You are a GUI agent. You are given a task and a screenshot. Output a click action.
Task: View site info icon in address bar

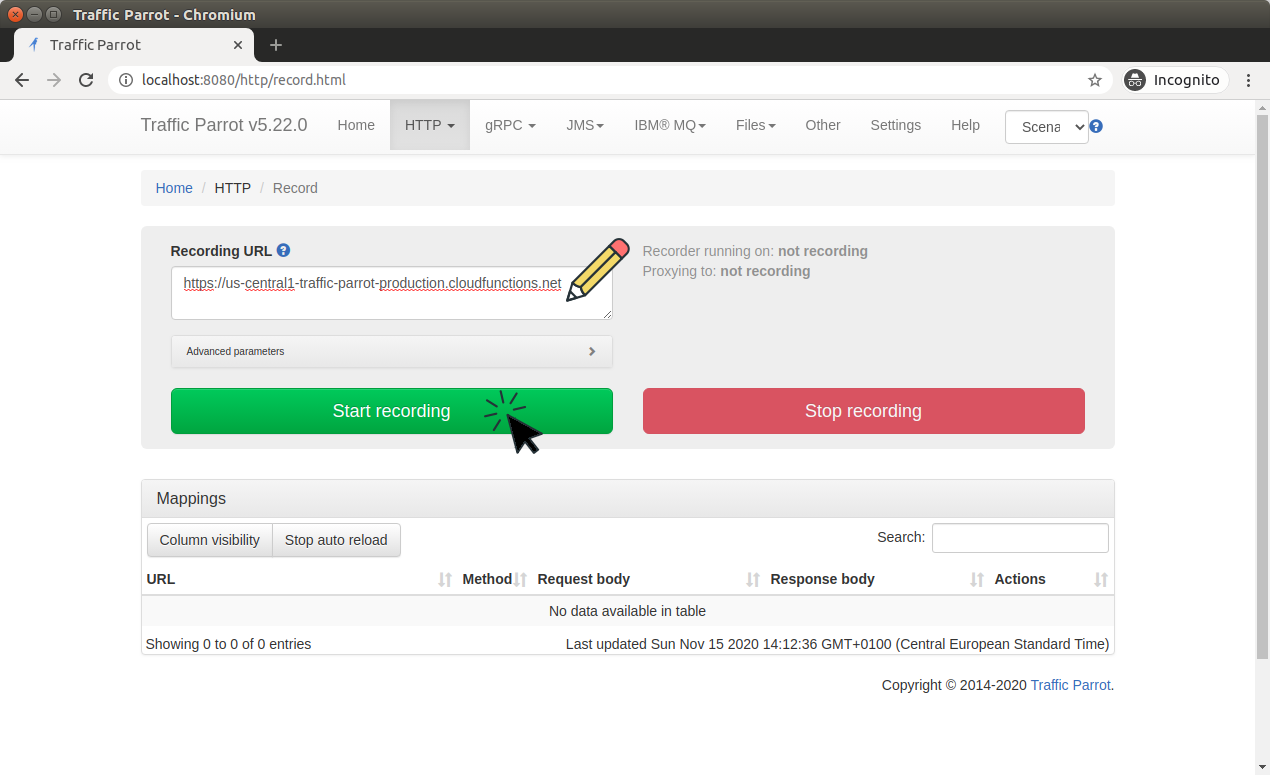point(126,80)
